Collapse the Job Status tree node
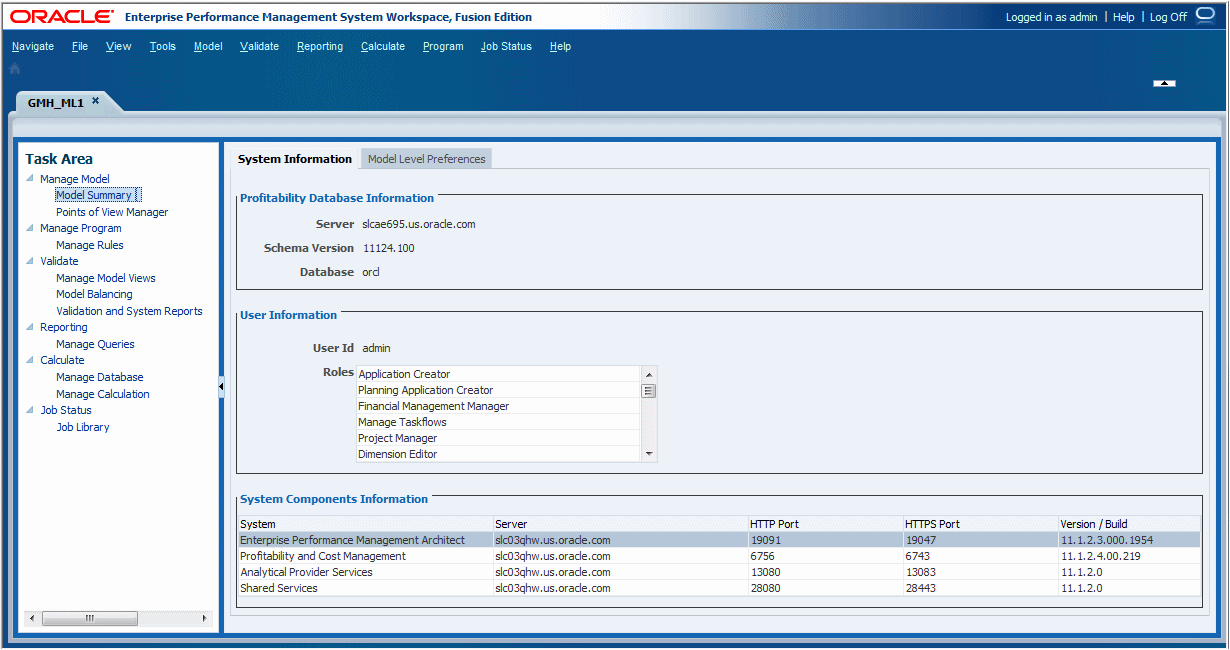The width and height of the screenshot is (1230, 650). 30,410
